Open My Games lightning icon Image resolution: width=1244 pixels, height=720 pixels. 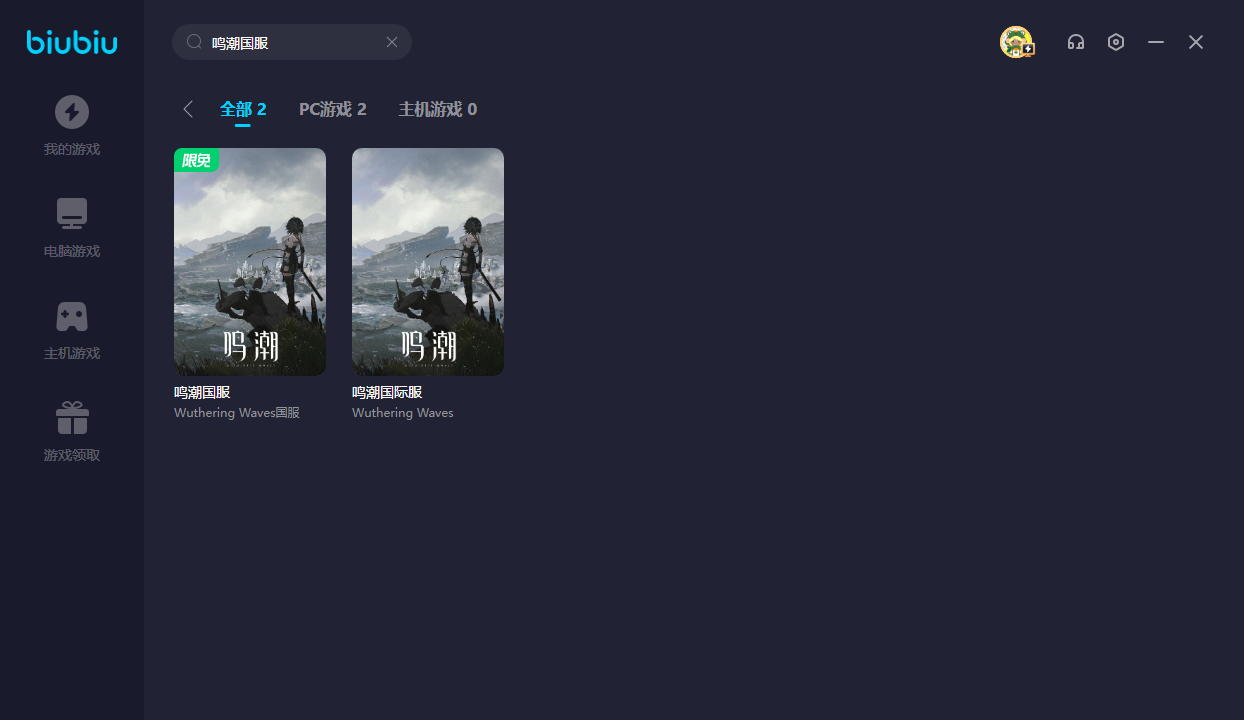coord(72,112)
